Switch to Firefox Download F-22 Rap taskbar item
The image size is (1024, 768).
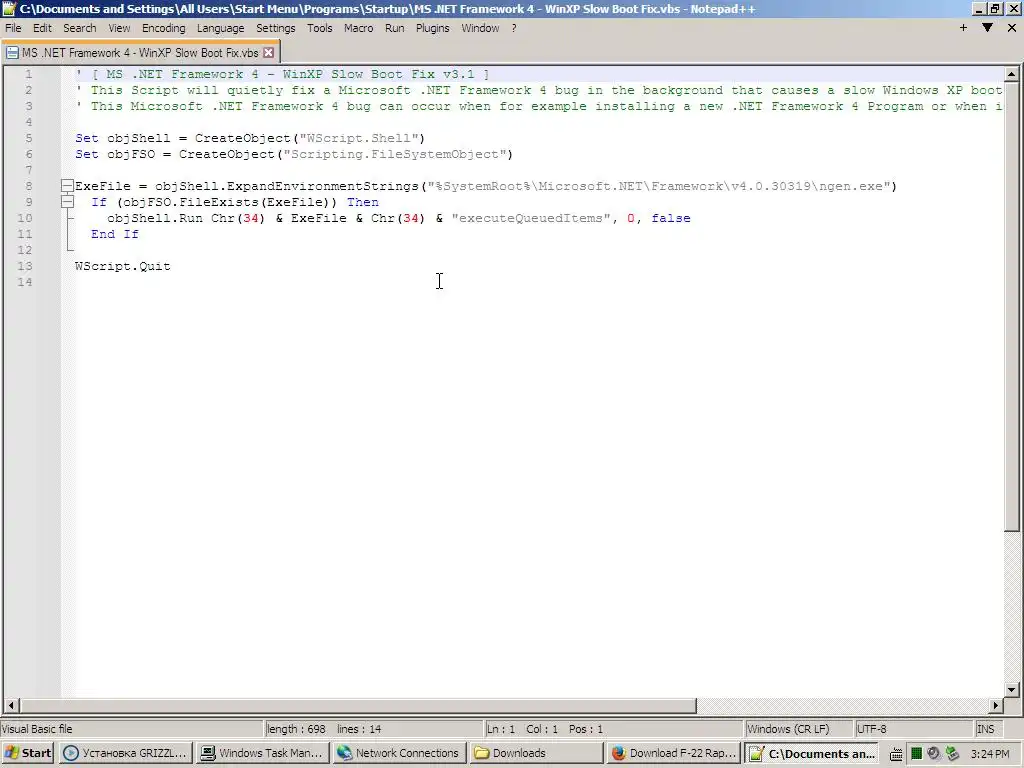(674, 753)
